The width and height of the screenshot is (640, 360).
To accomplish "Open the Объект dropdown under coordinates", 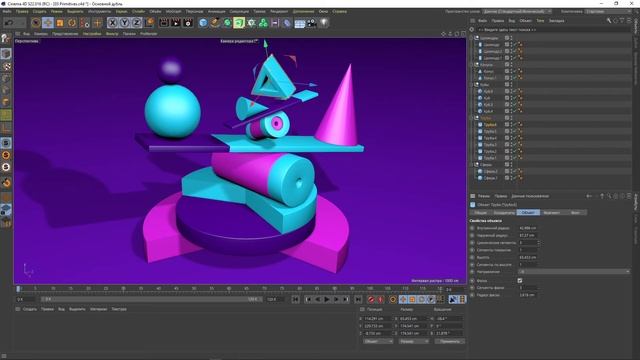I will tap(378, 341).
